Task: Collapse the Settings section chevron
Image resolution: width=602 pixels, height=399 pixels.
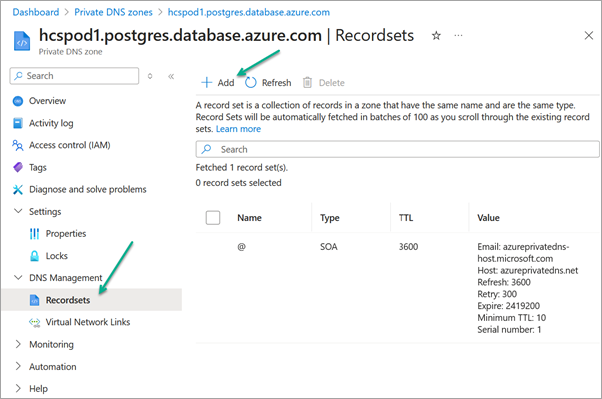Action: point(18,211)
